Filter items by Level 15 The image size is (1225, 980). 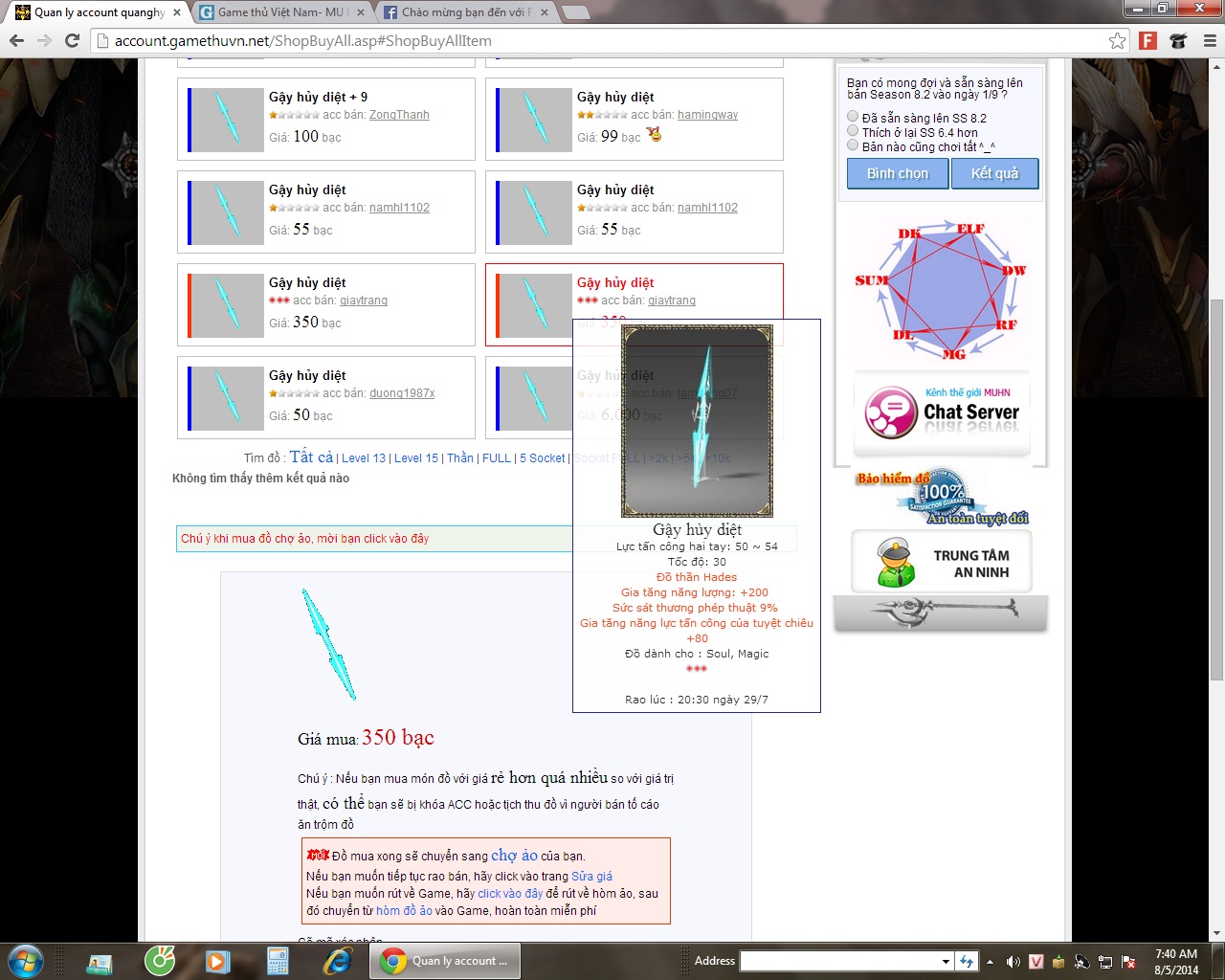[416, 458]
